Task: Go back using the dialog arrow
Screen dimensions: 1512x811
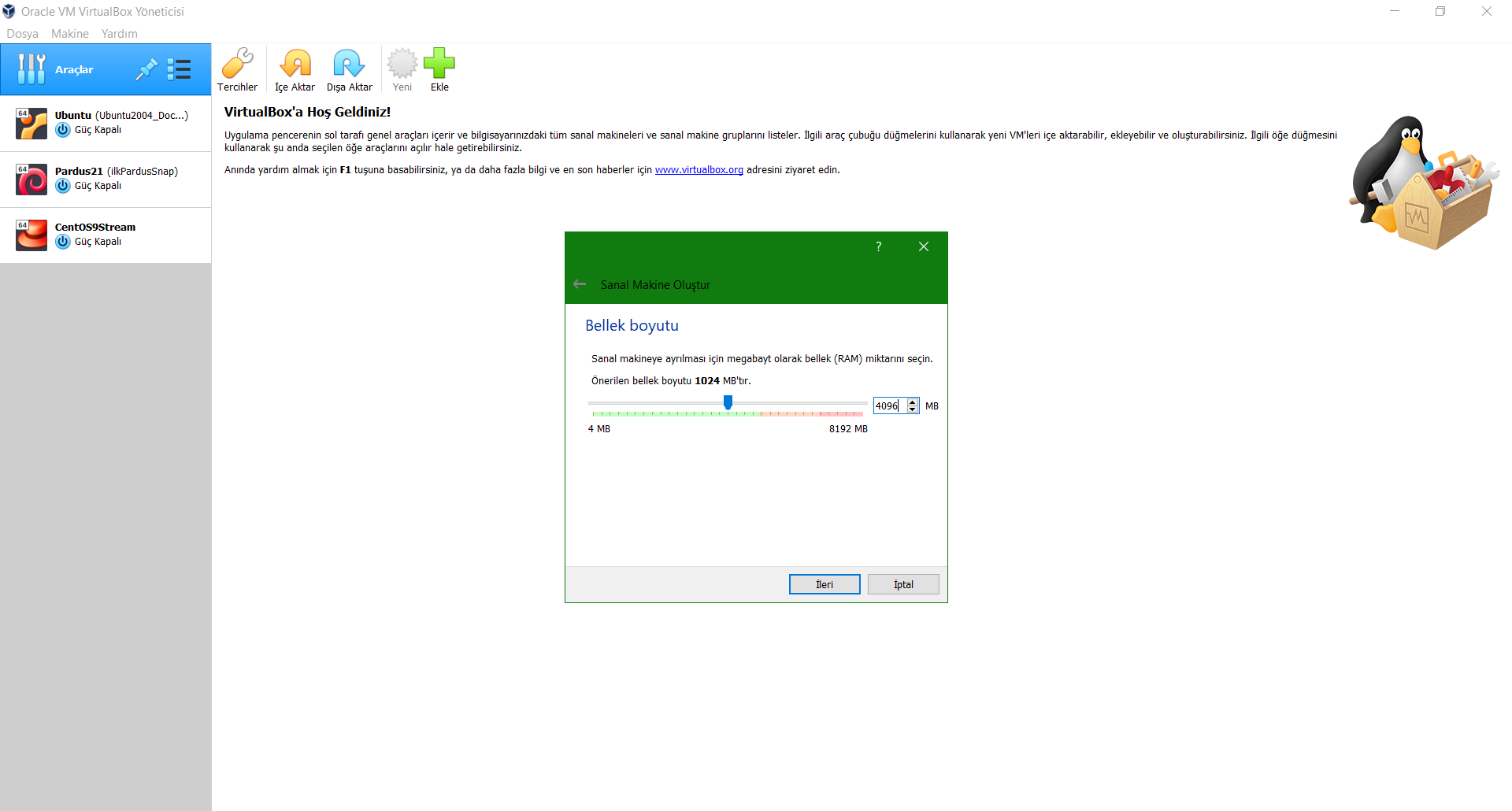Action: 580,284
